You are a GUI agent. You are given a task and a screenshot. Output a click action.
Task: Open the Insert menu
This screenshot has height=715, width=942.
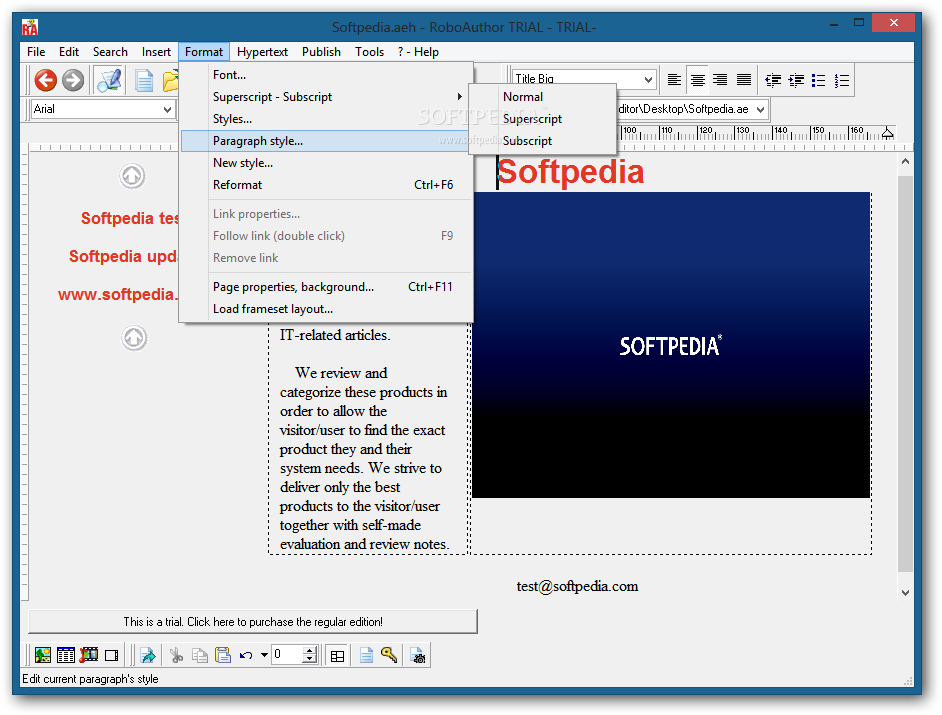pyautogui.click(x=156, y=52)
